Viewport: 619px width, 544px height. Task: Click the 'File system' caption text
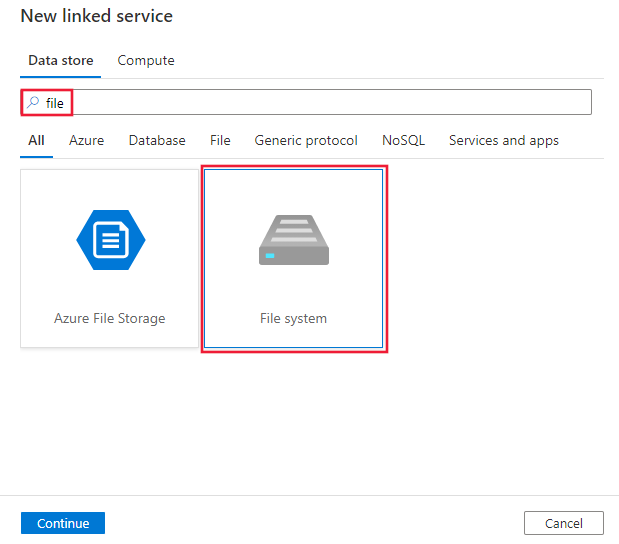[x=293, y=319]
